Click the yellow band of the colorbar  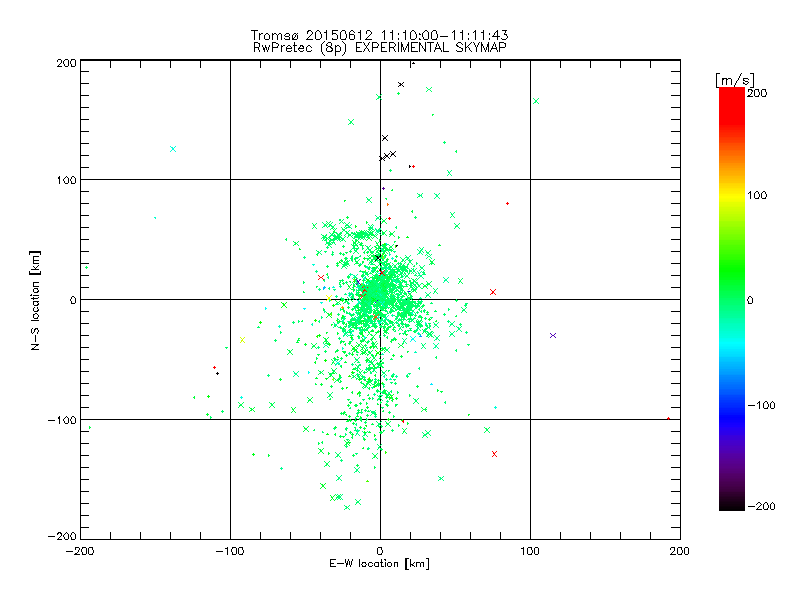tap(732, 196)
